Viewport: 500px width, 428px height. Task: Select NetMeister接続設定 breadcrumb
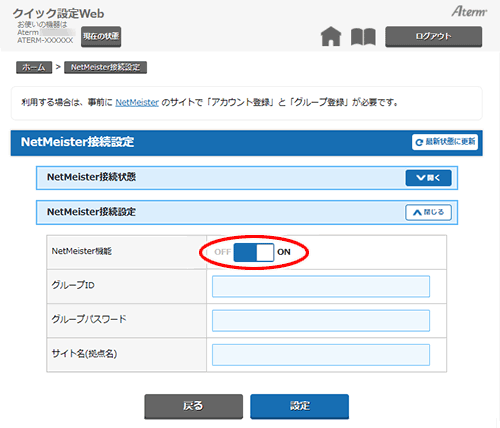[x=105, y=67]
